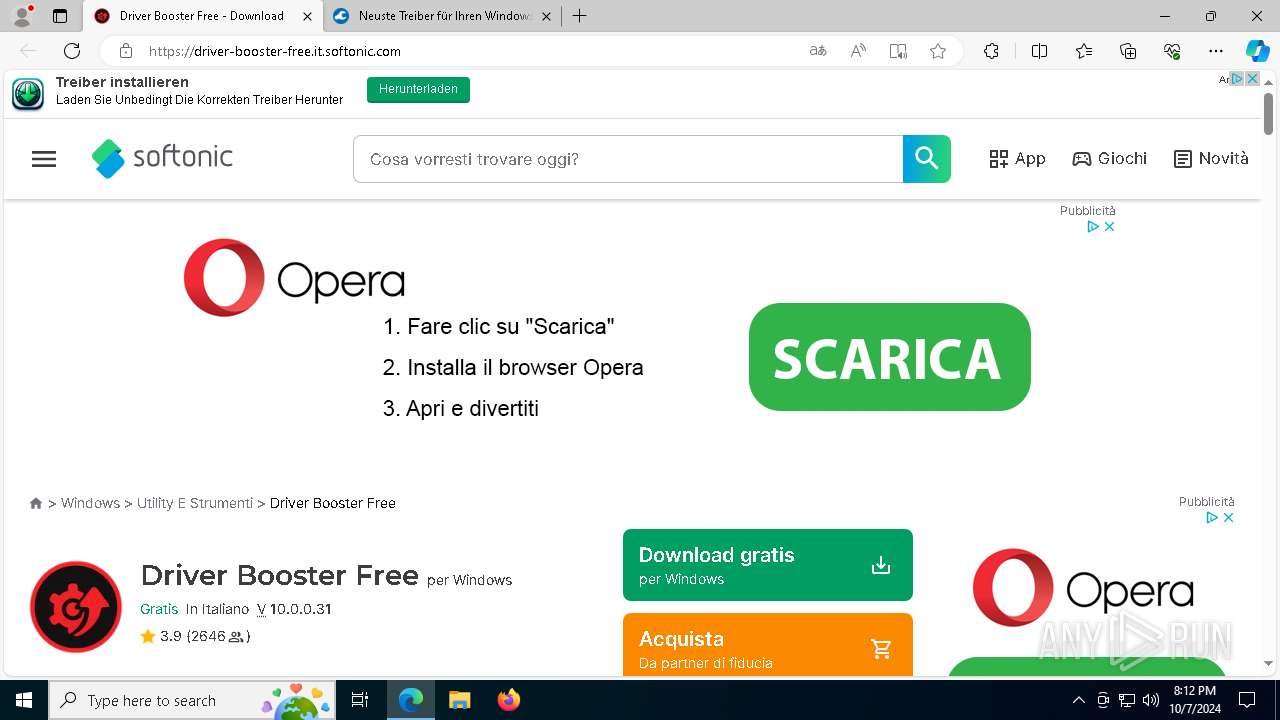1280x720 pixels.
Task: Open the Copilot sidebar icon
Action: 1257,51
